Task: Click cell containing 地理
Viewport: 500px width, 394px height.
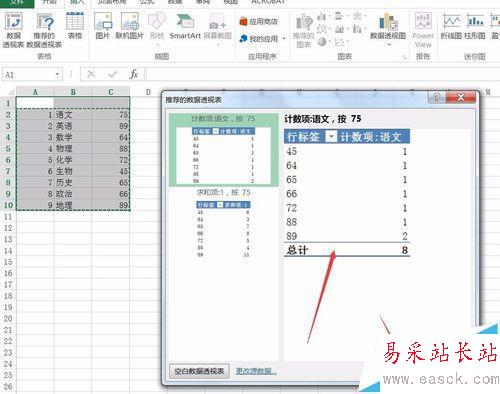Action: click(x=73, y=205)
